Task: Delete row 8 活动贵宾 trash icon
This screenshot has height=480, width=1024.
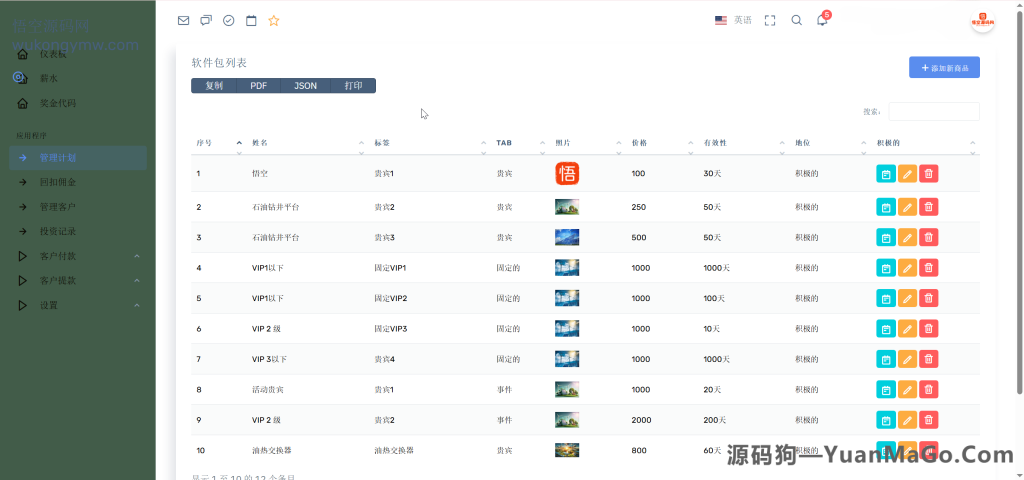Action: (929, 390)
